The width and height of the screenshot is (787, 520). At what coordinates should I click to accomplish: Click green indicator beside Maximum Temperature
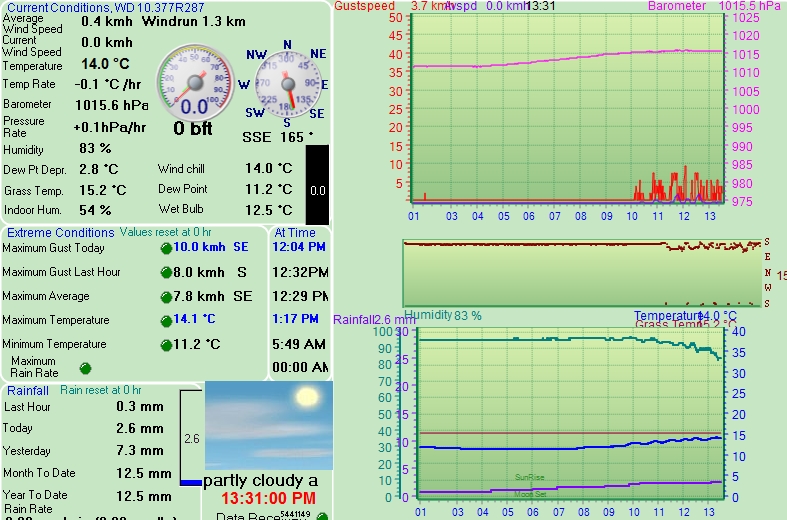tap(166, 321)
